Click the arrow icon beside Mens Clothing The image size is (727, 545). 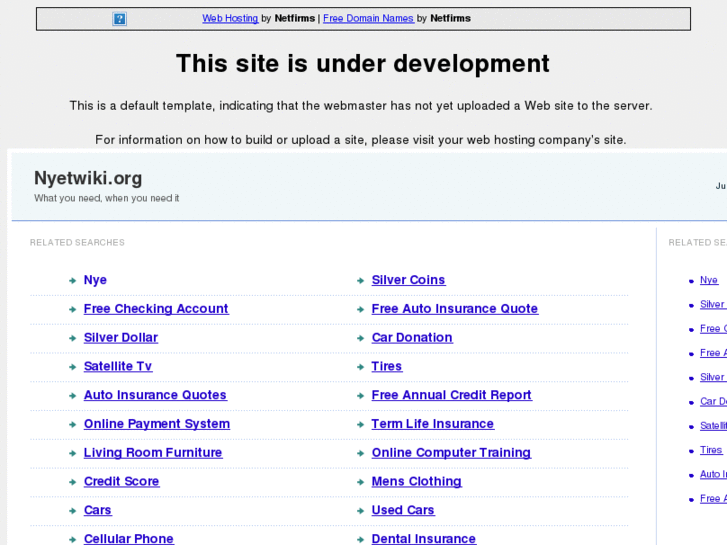(360, 482)
